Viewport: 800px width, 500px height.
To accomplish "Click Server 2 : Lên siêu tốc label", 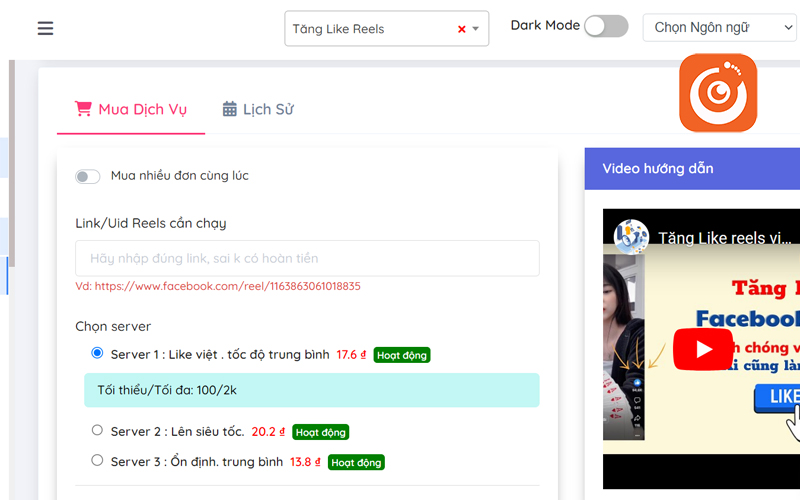I will click(178, 432).
